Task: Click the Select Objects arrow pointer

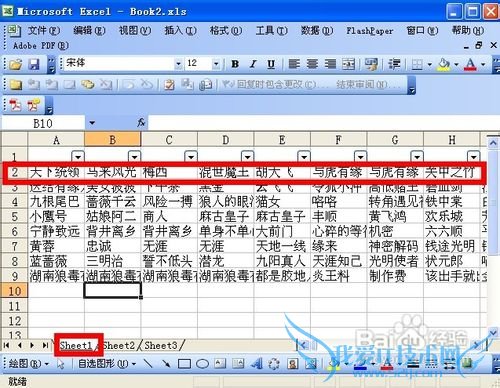Action: tap(60, 363)
